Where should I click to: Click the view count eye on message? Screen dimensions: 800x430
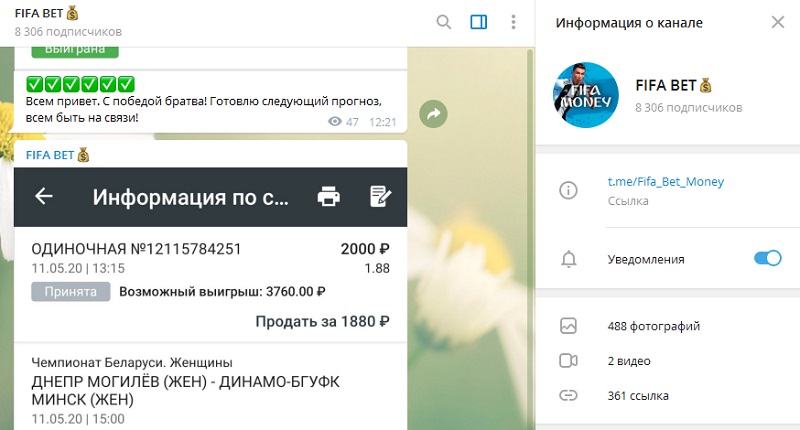[x=335, y=122]
